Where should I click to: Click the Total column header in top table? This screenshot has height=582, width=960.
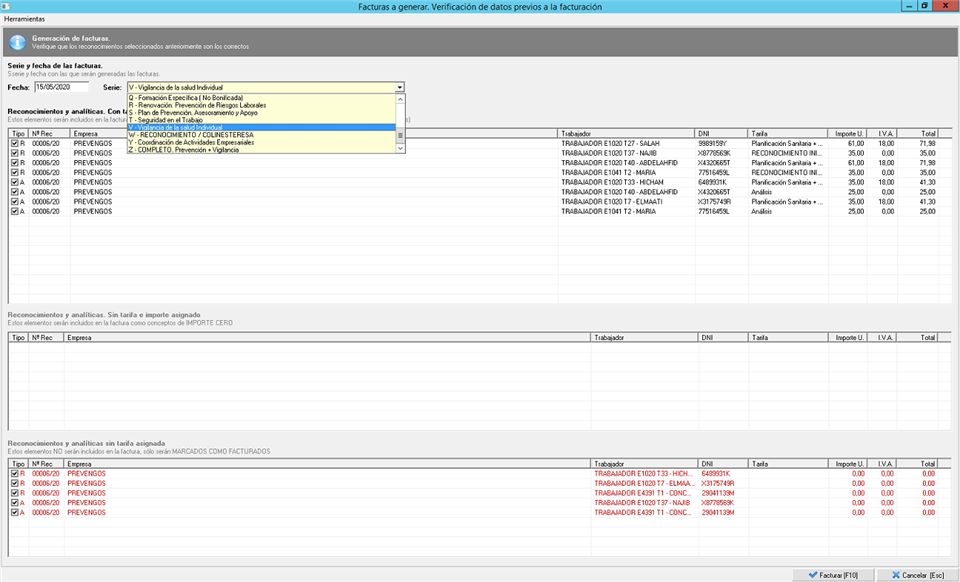point(928,133)
